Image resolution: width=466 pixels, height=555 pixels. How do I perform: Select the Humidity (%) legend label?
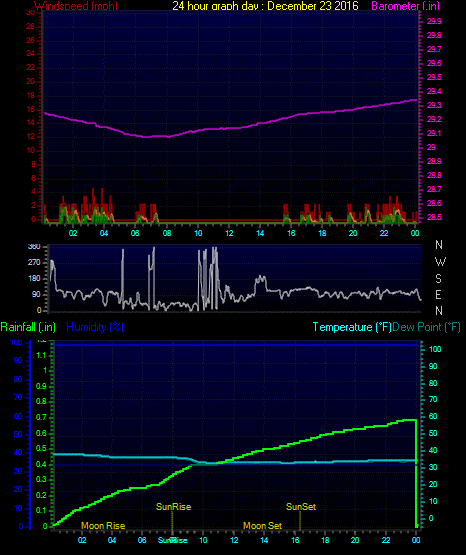point(95,327)
